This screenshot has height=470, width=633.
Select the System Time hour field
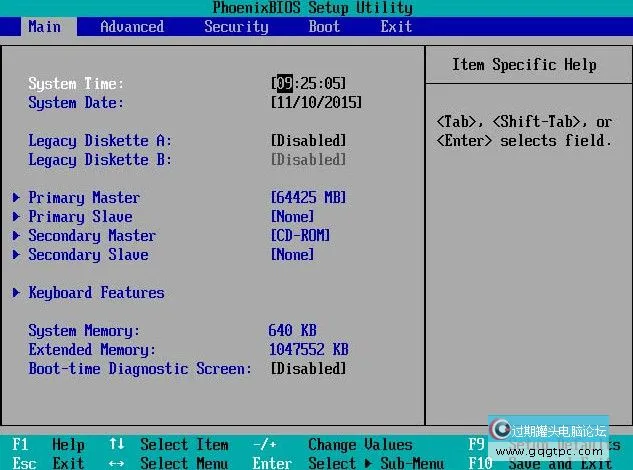[x=284, y=84]
